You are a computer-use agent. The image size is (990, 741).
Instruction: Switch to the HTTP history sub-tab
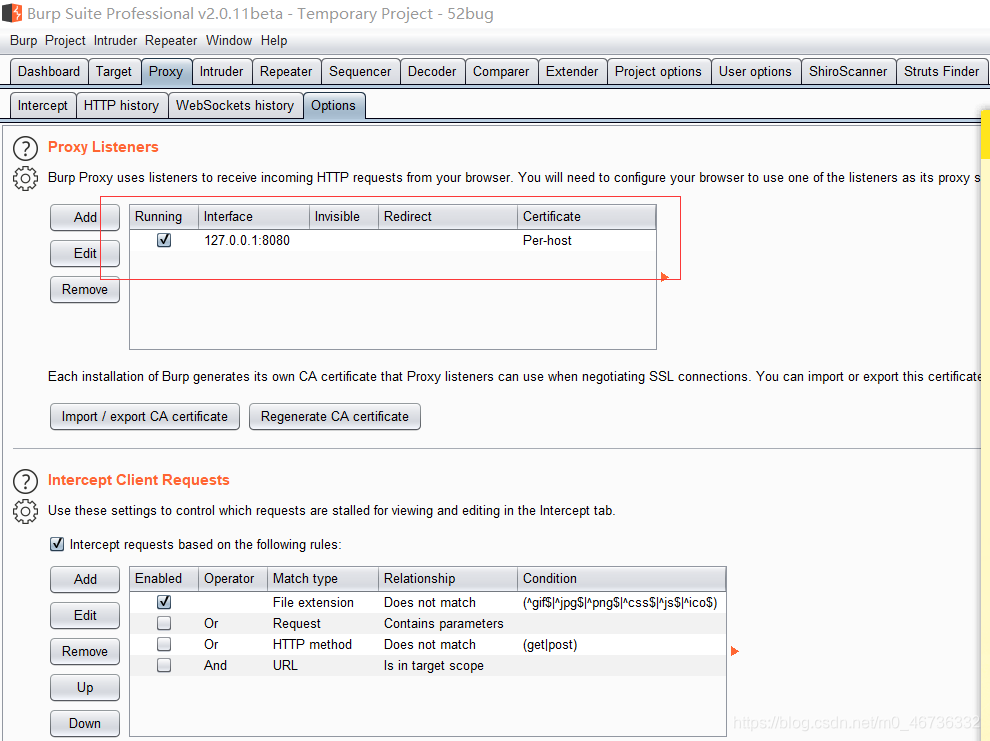point(121,105)
